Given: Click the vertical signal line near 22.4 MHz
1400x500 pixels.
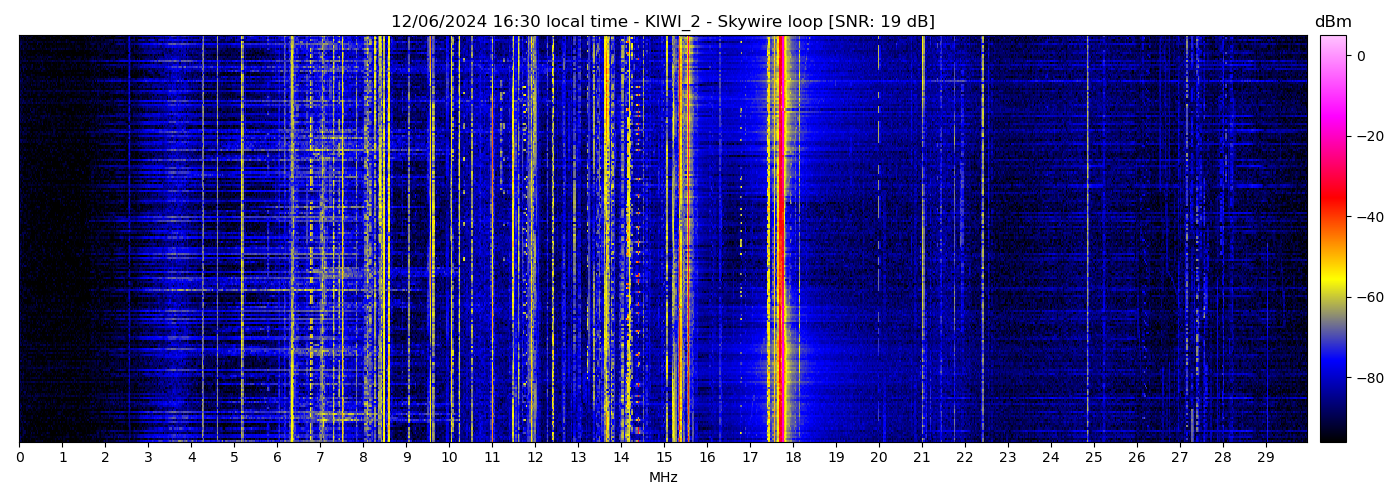Looking at the screenshot, I should tap(982, 240).
